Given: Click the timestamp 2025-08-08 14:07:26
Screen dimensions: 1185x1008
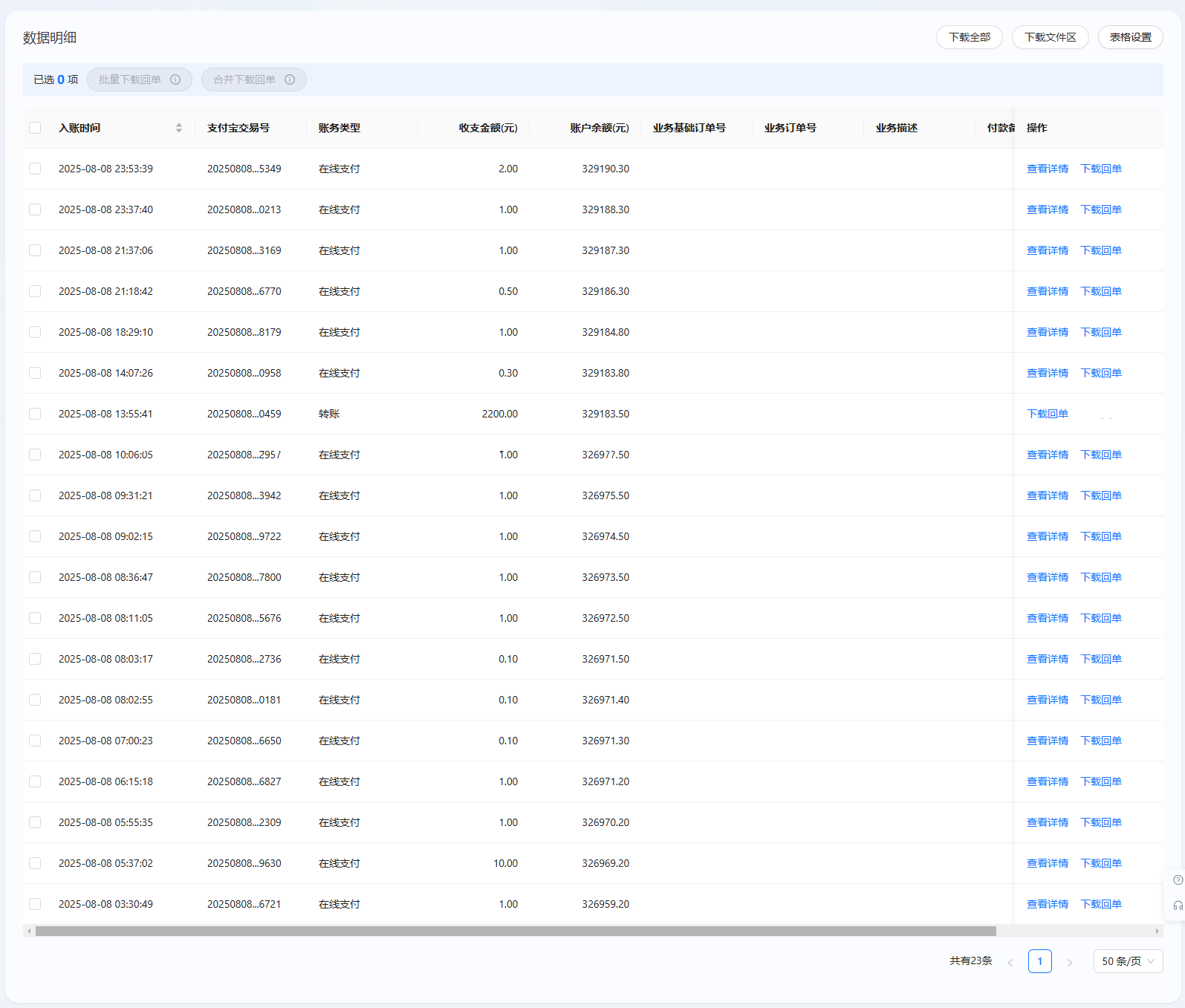Looking at the screenshot, I should click(105, 373).
